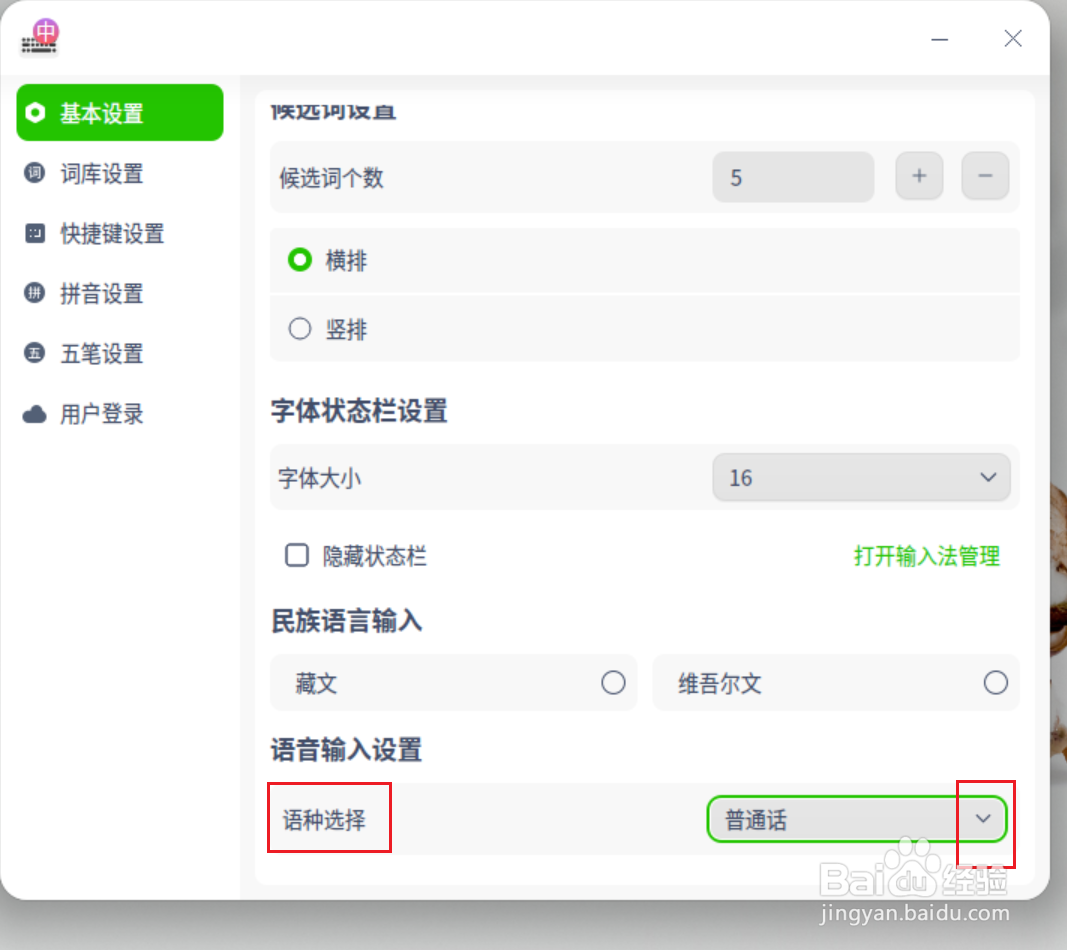Click the candidate count field showing 5
Image resolution: width=1067 pixels, height=950 pixels.
[793, 176]
